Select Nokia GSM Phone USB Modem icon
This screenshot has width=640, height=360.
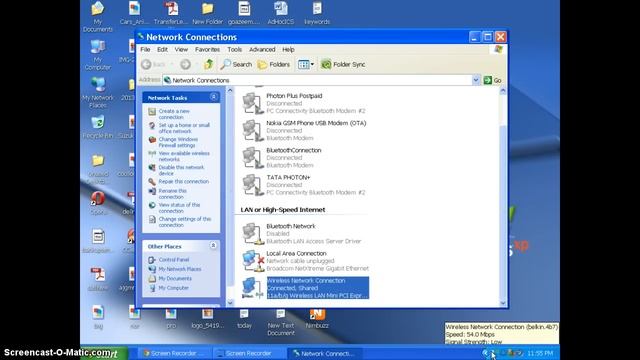253,131
